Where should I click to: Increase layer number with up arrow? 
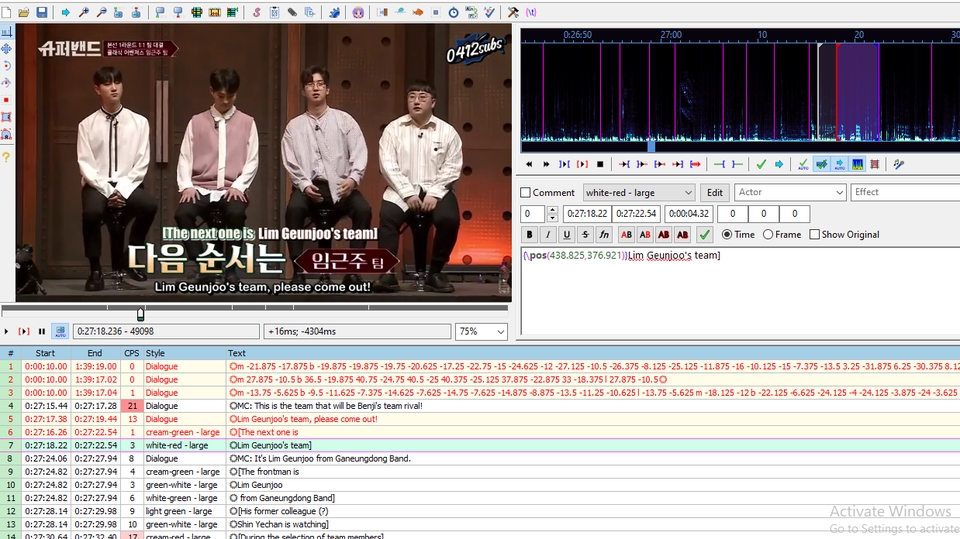[x=552, y=210]
